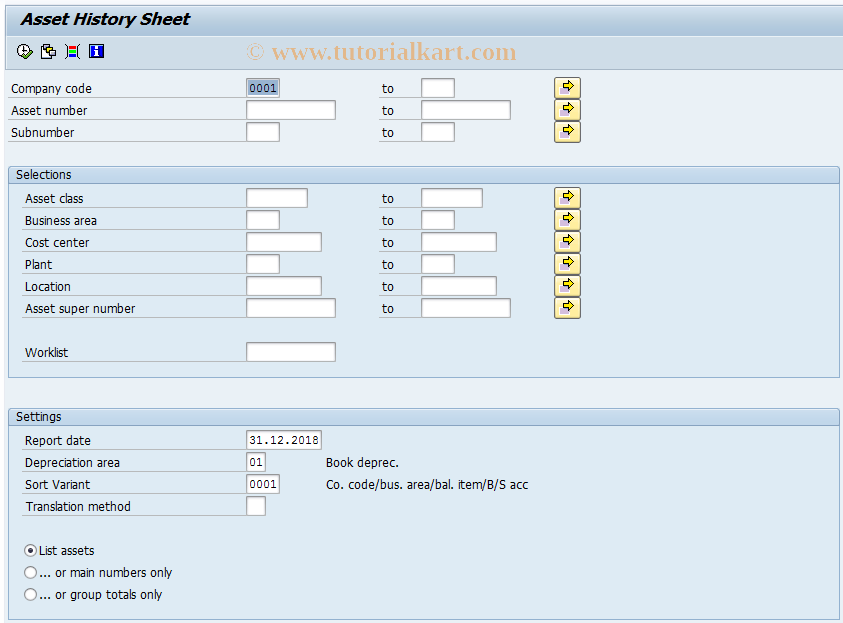843x623 pixels.
Task: Open multiple selection for Business area
Action: 567,220
